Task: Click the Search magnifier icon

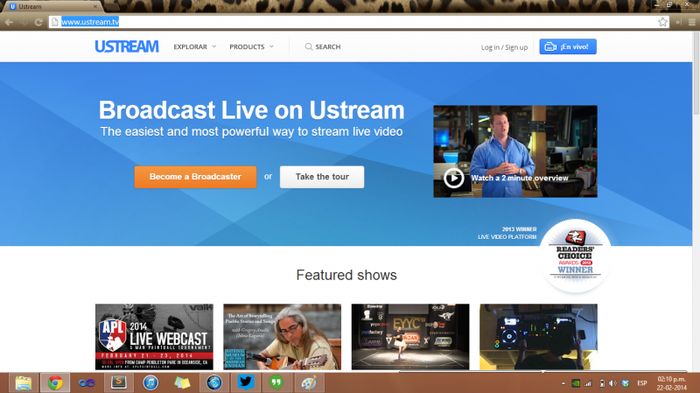Action: (x=308, y=46)
